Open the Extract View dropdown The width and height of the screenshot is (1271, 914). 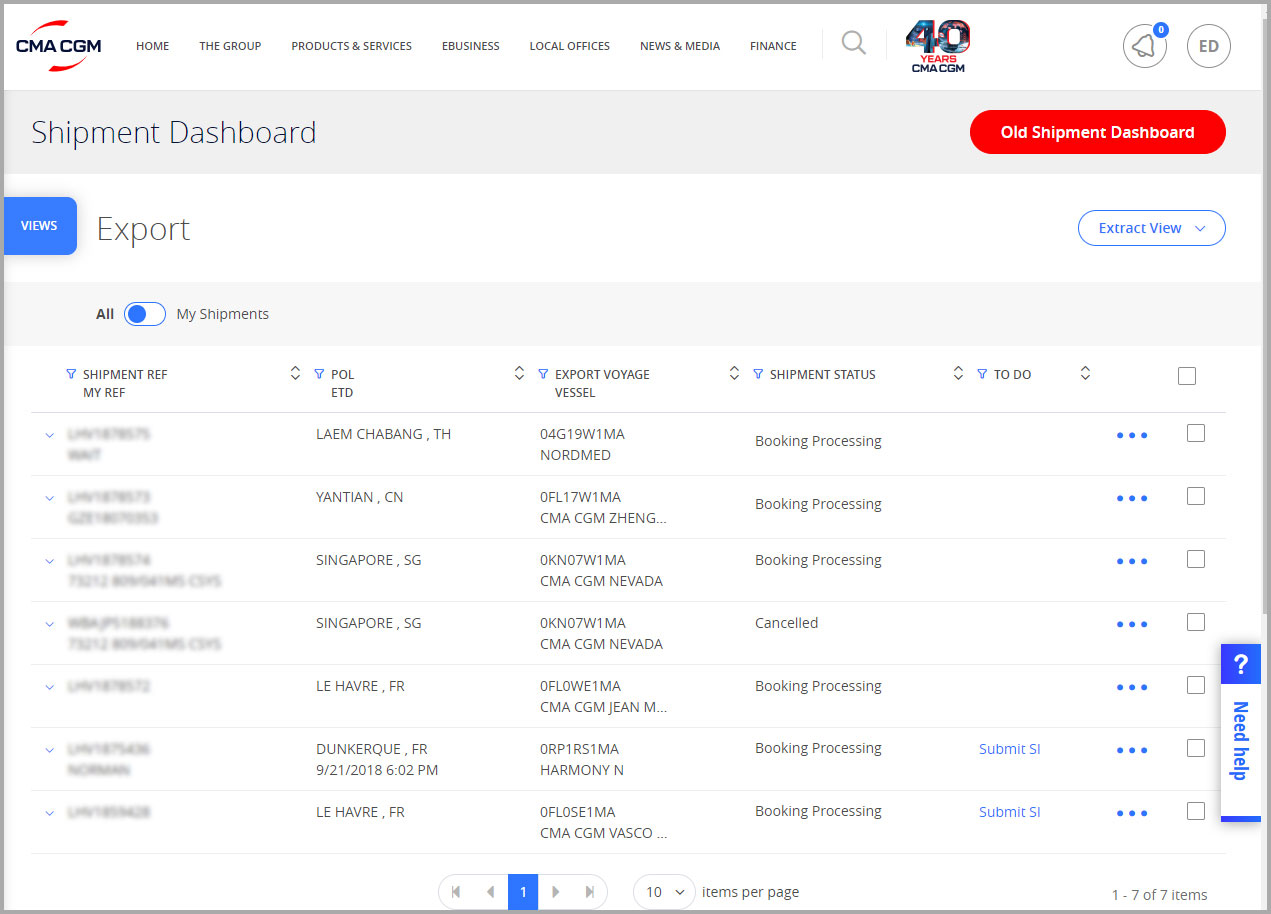point(1151,228)
